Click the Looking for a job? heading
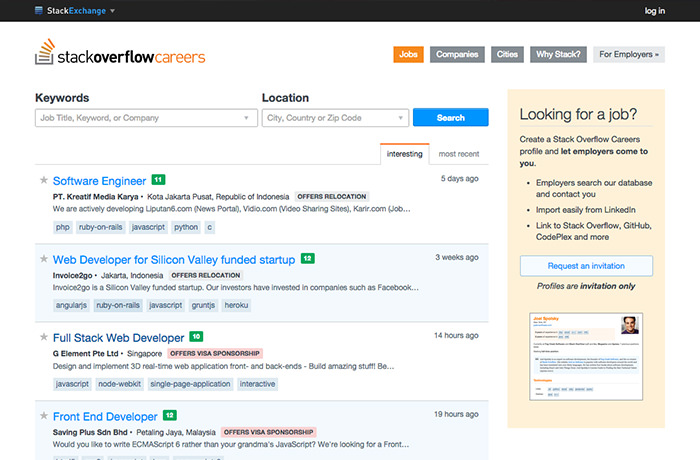The image size is (700, 460). point(578,115)
